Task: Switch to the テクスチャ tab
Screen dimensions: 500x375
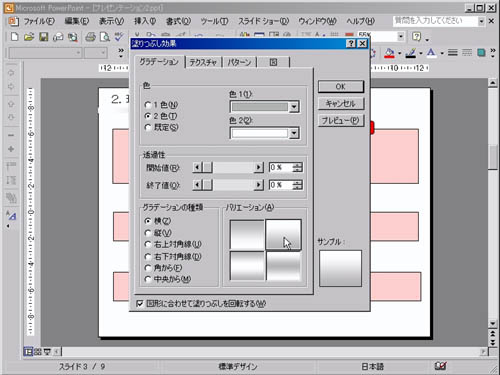Action: 203,62
